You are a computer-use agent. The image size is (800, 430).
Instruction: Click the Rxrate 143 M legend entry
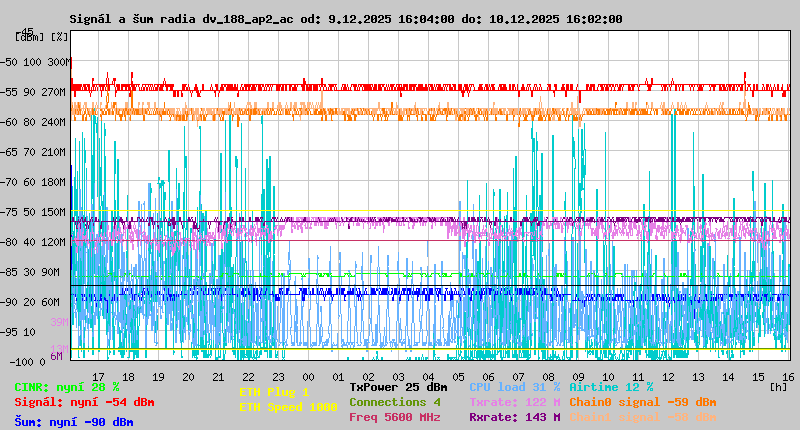click(x=514, y=417)
